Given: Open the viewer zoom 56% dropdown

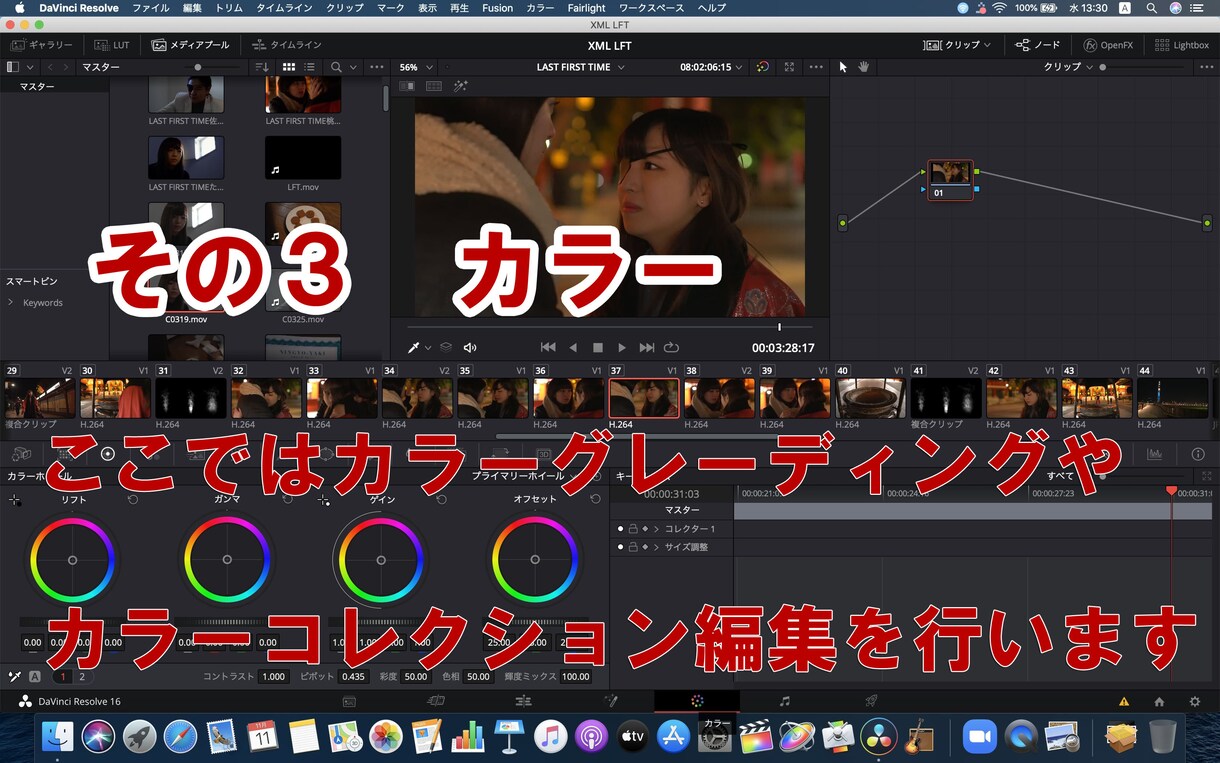Looking at the screenshot, I should point(416,67).
